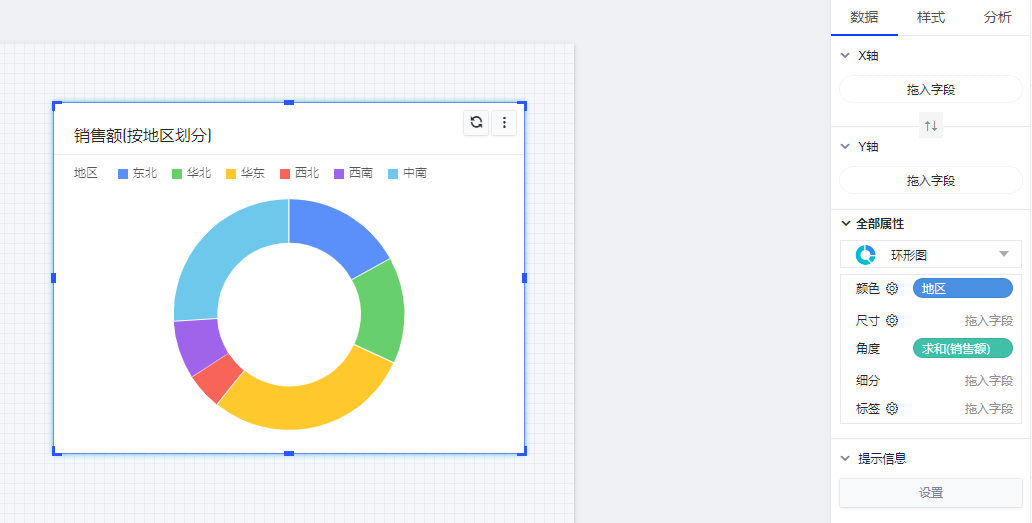Collapse the 全部属性 section
The height and width of the screenshot is (523, 1032).
pos(846,224)
